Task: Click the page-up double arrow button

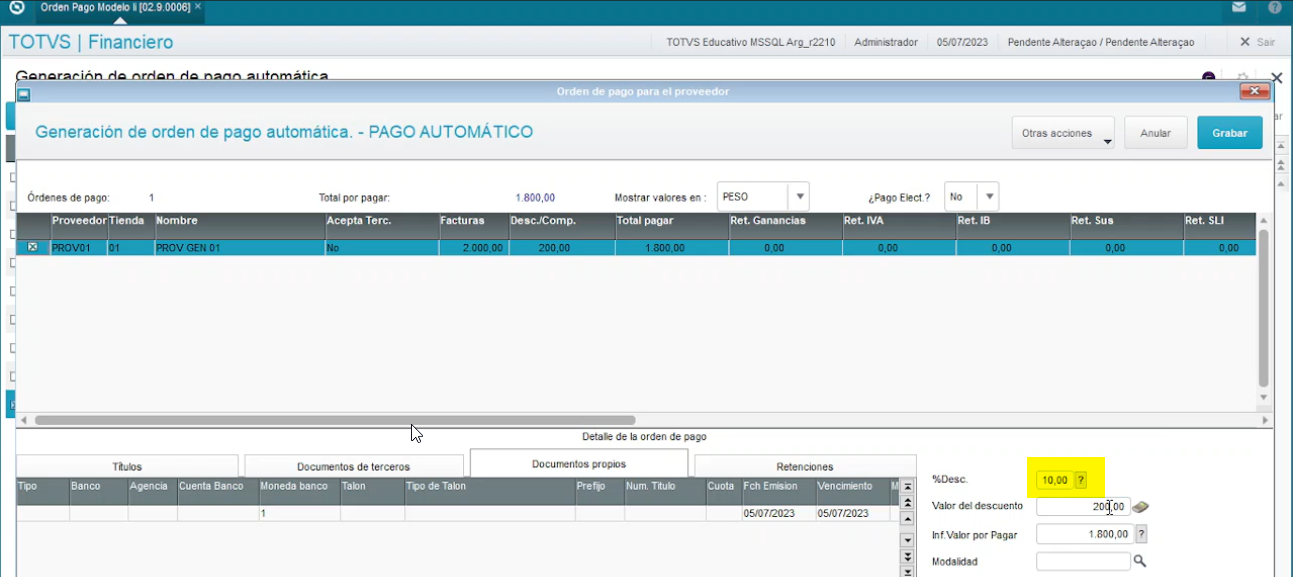Action: pos(908,502)
